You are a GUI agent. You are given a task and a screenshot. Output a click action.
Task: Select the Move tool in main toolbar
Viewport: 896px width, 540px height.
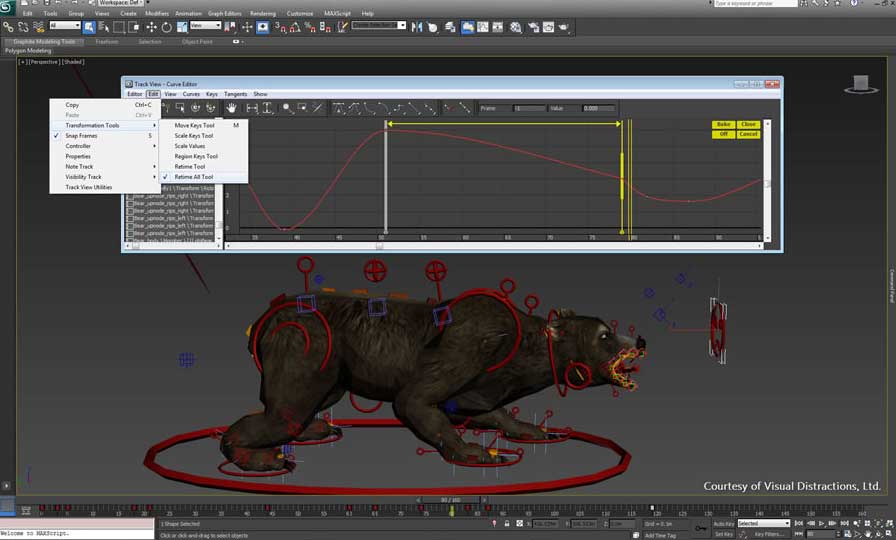[151, 27]
